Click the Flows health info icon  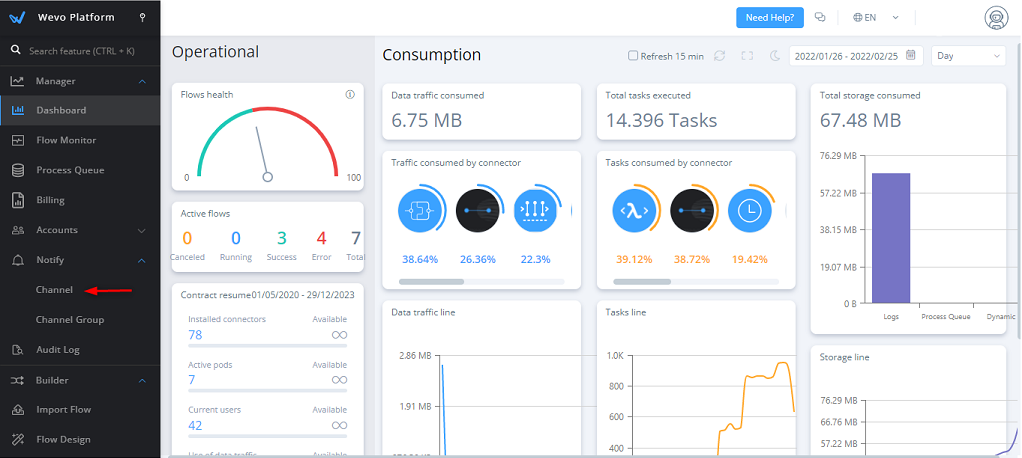pyautogui.click(x=350, y=95)
